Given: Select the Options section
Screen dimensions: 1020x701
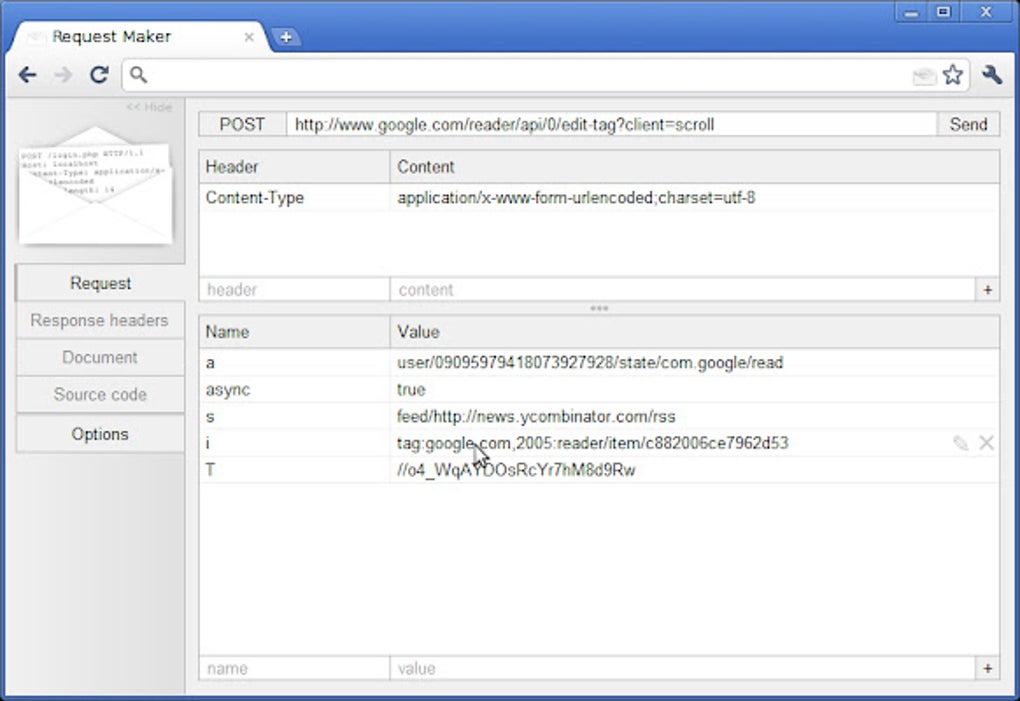Looking at the screenshot, I should point(99,433).
